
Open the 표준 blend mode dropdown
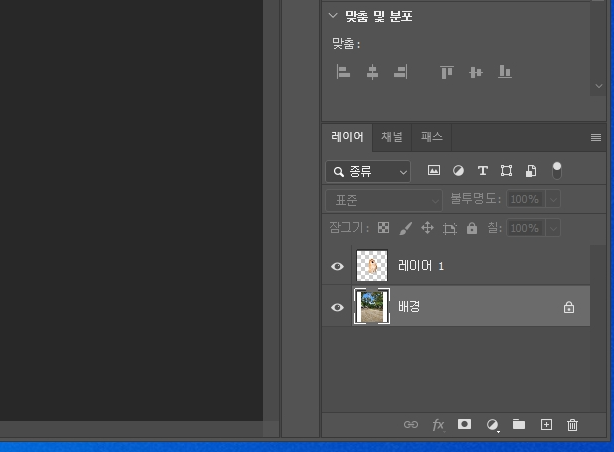[384, 200]
